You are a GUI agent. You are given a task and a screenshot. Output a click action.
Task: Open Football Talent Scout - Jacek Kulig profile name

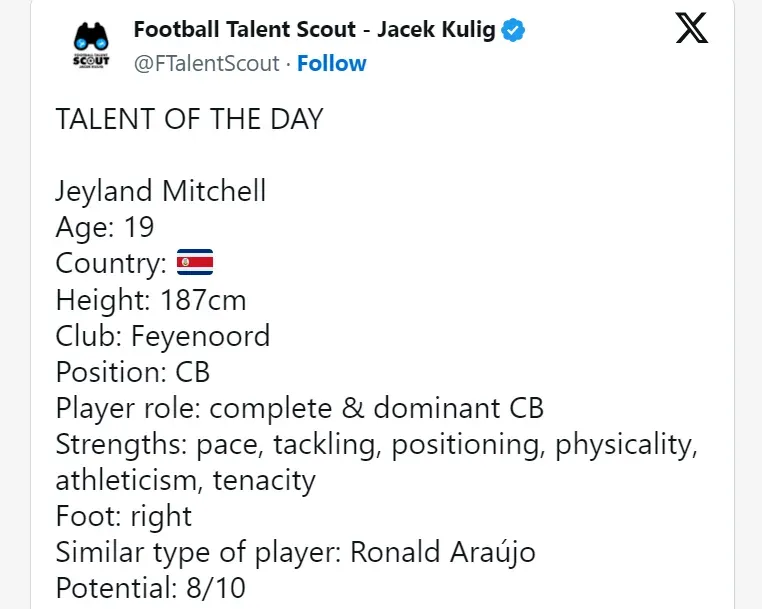click(314, 30)
